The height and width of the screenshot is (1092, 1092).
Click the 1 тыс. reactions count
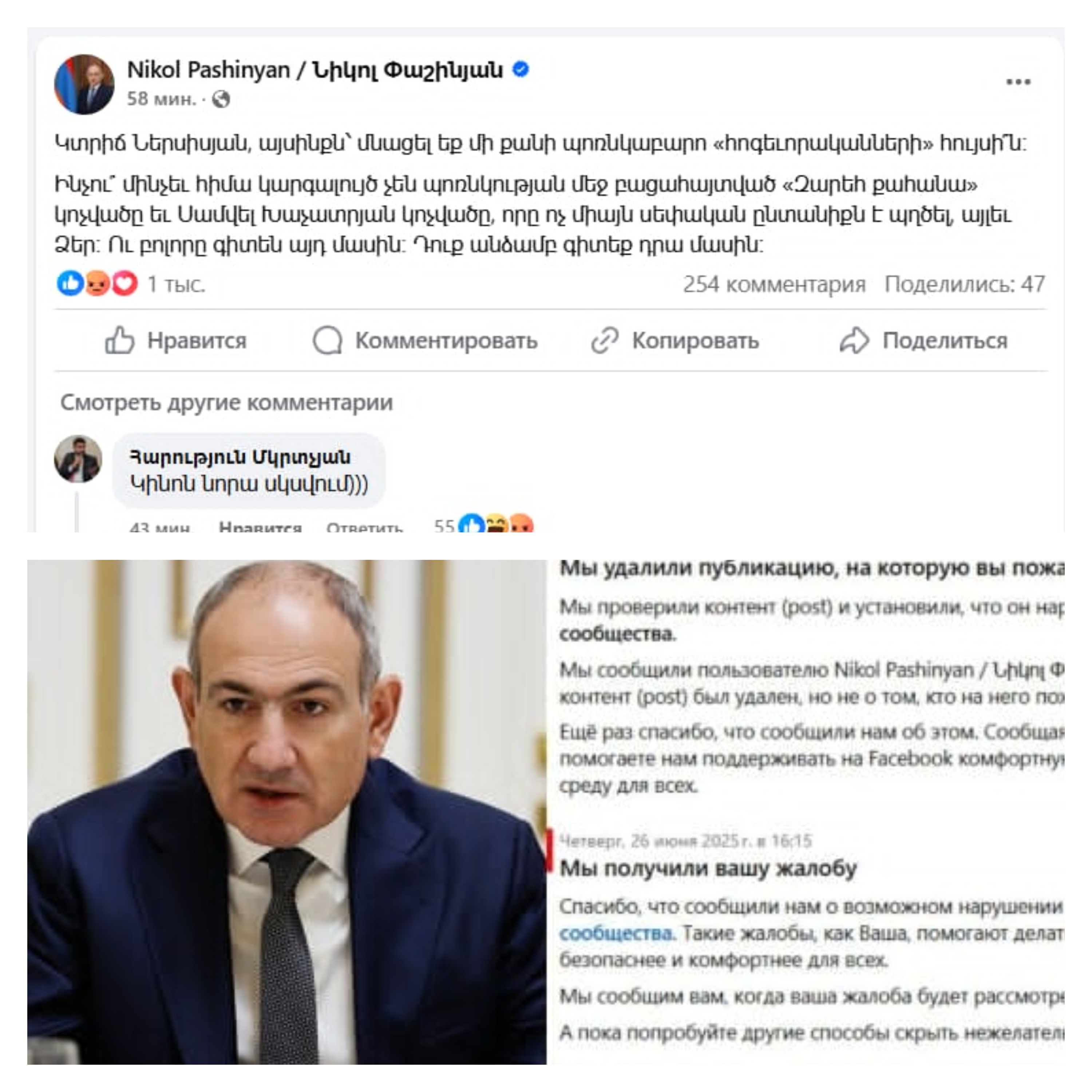pos(176,284)
